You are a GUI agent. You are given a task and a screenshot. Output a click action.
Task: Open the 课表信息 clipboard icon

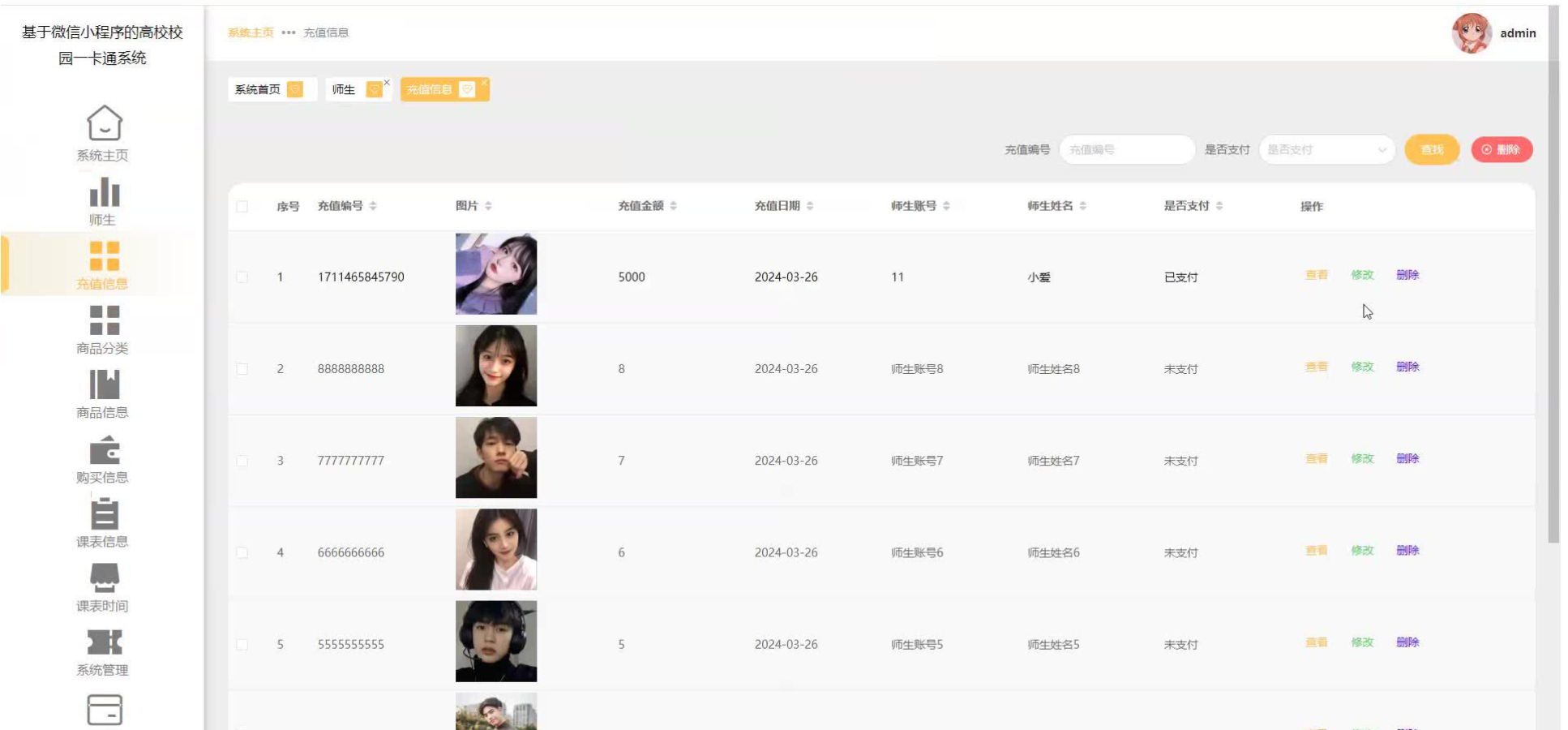click(105, 513)
